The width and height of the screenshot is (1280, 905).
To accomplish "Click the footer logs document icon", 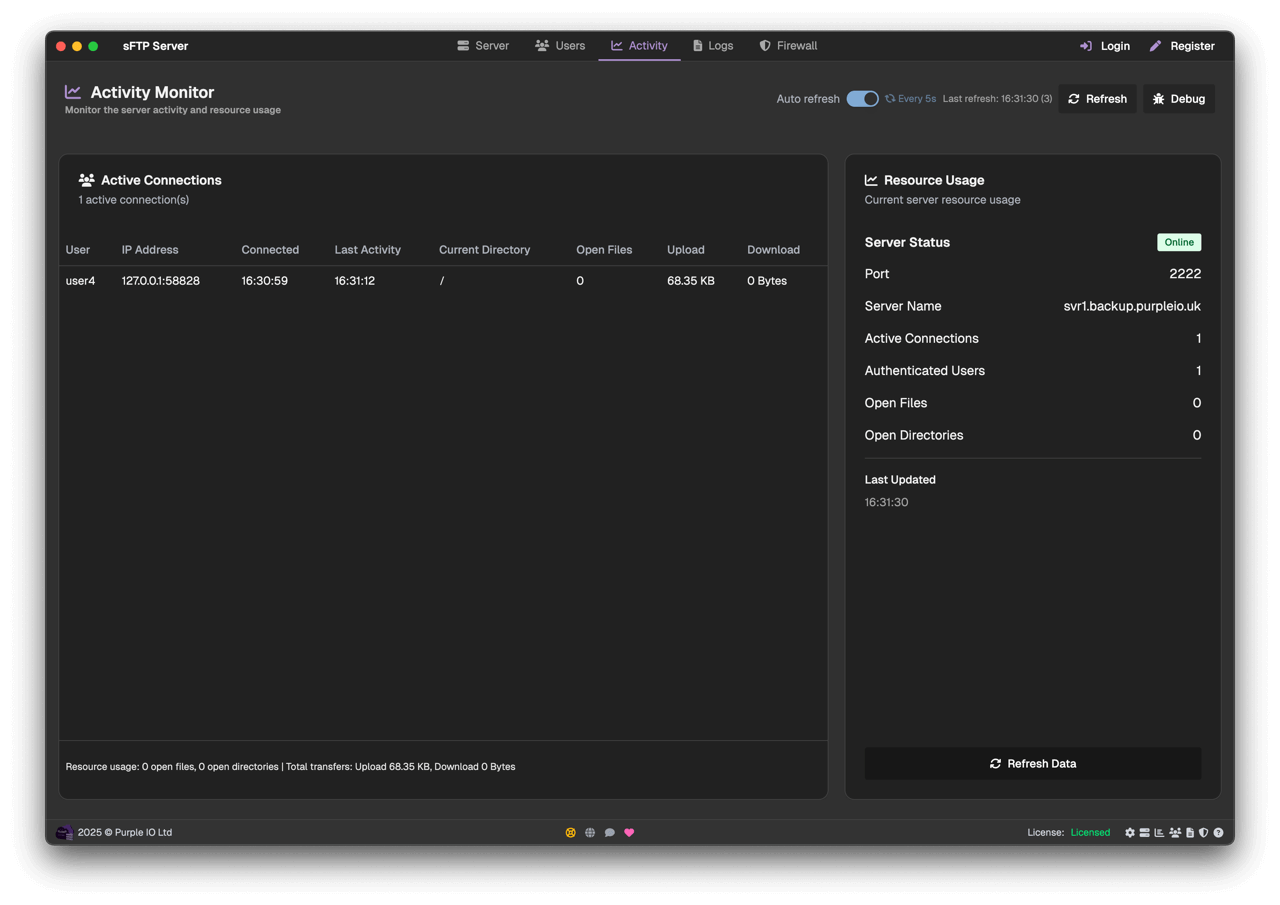I will coord(1190,832).
